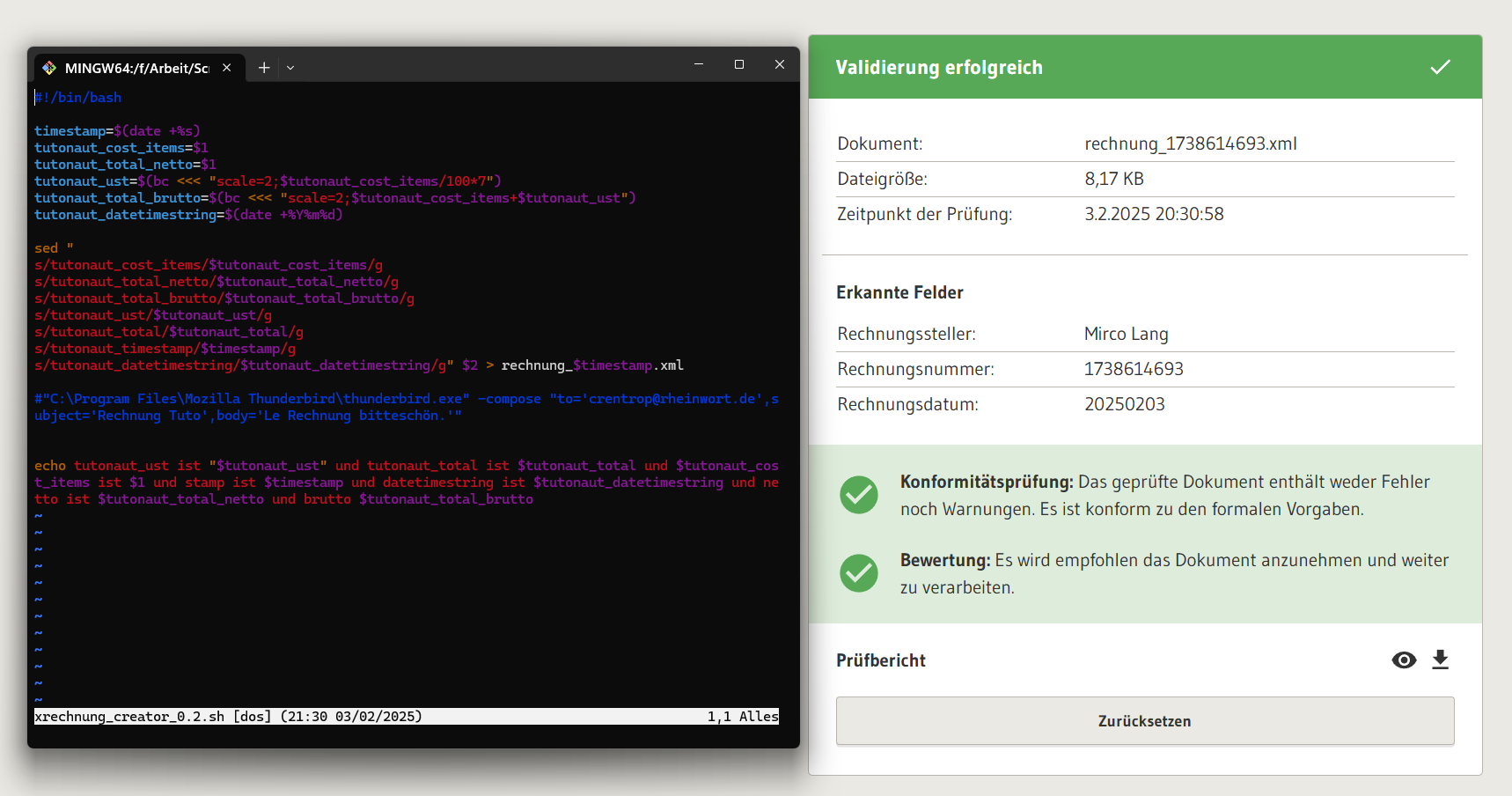
Task: Click the echo tutonaut_ust ist line
Action: pos(407,483)
